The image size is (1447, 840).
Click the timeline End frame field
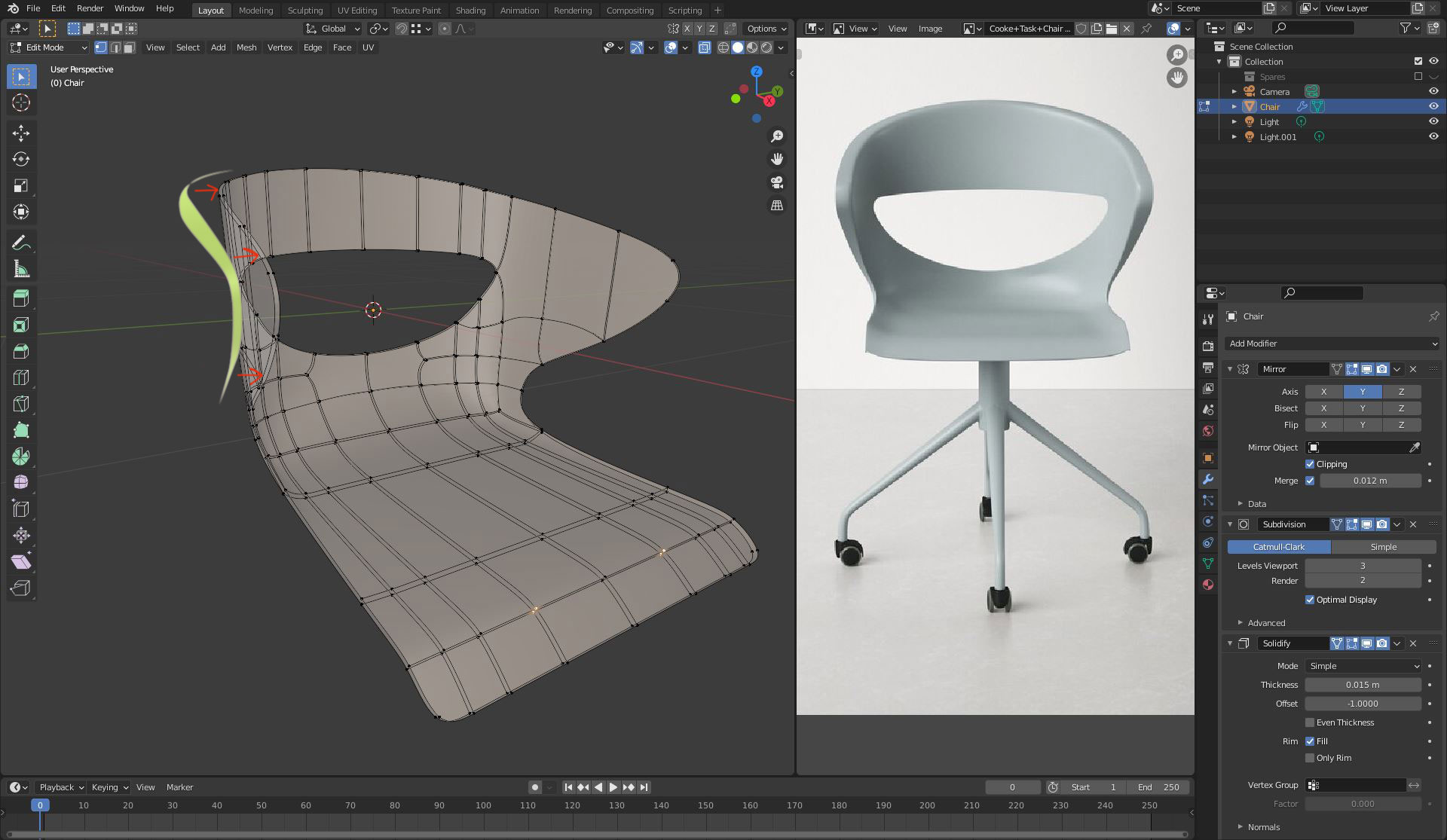coord(1159,787)
